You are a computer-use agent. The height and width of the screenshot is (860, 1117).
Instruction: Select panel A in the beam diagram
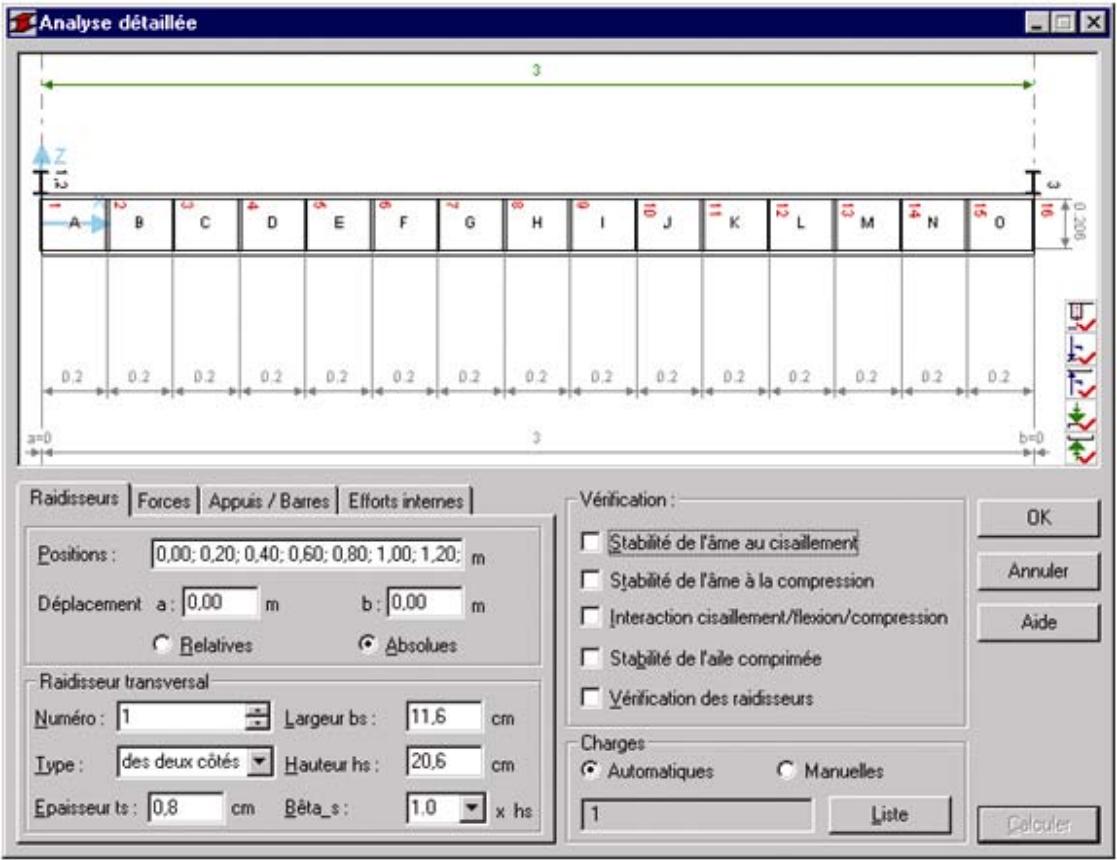[x=74, y=224]
